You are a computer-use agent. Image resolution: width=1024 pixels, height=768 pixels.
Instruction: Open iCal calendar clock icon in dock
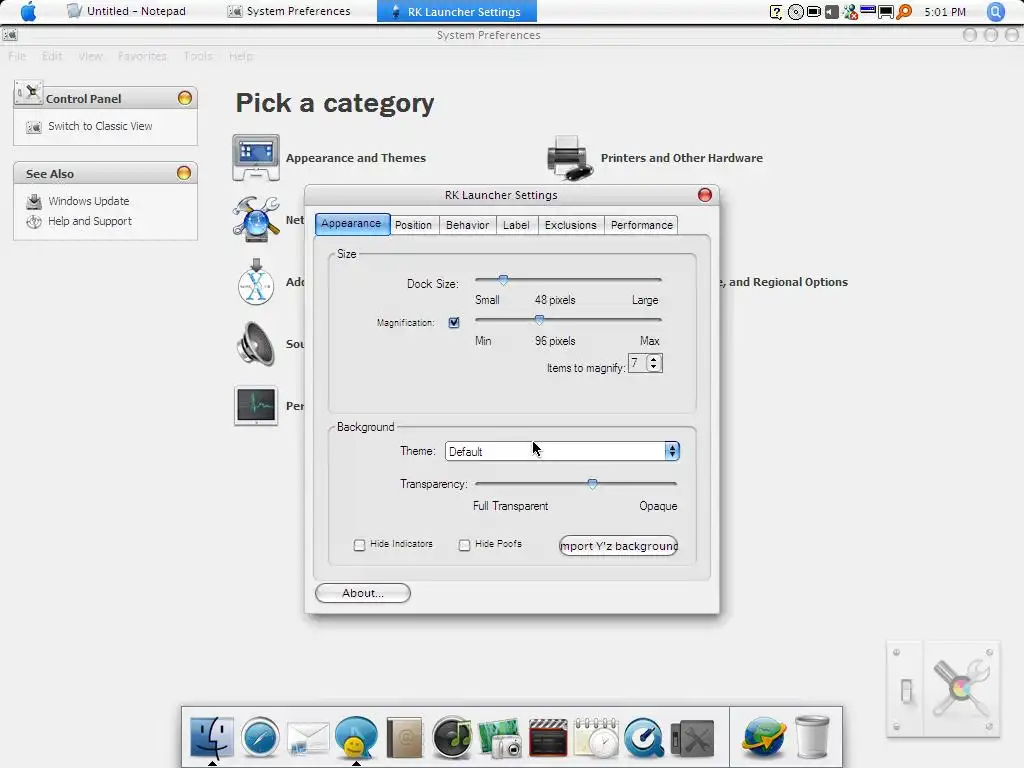point(596,738)
